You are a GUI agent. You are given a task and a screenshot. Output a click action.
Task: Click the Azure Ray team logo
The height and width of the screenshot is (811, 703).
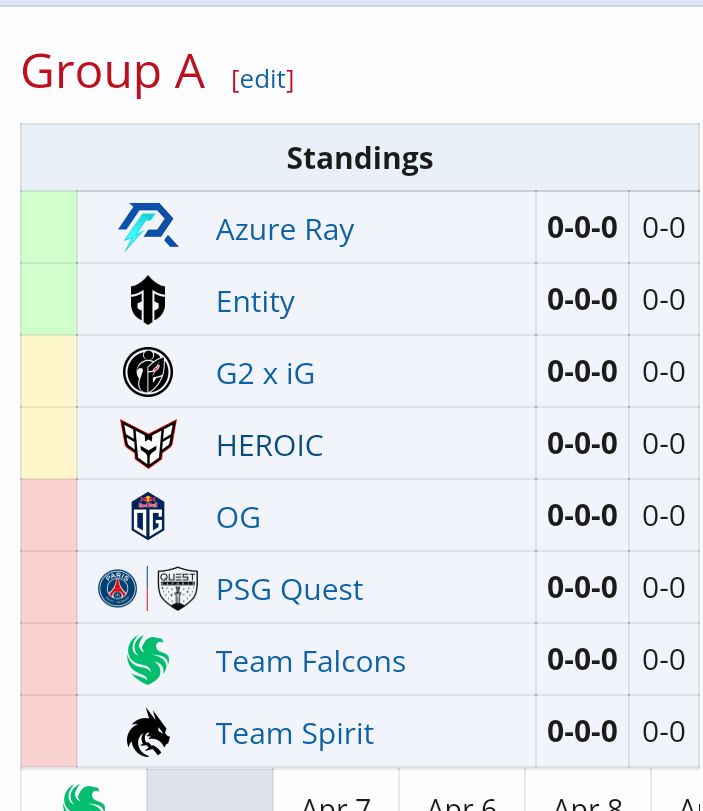(148, 228)
